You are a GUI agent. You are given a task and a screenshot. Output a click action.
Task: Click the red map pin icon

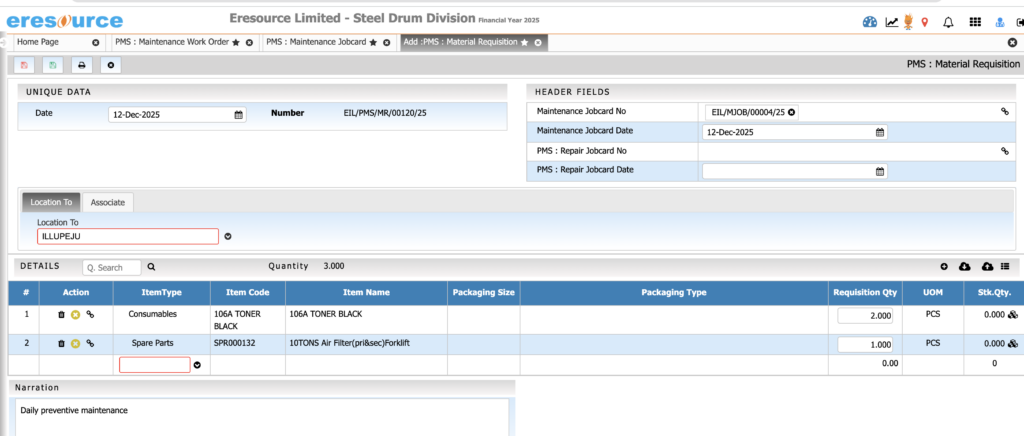tap(924, 22)
